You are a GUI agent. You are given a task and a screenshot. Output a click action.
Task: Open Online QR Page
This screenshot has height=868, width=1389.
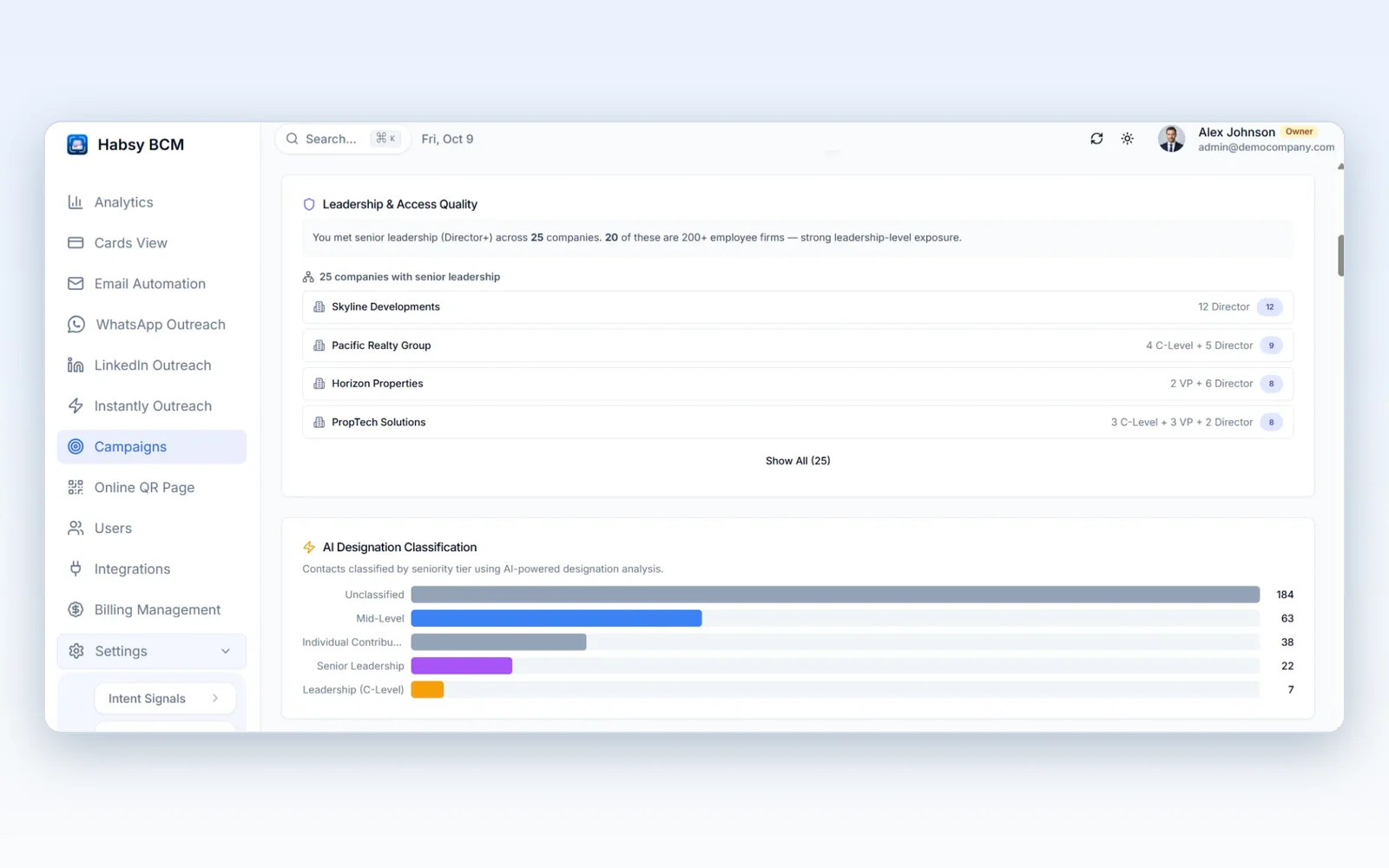(x=152, y=488)
